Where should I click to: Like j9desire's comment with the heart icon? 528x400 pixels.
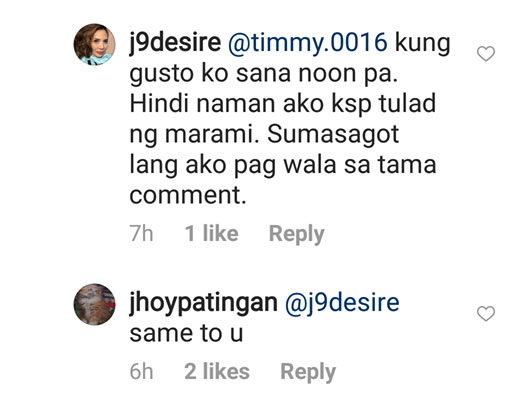coord(486,54)
